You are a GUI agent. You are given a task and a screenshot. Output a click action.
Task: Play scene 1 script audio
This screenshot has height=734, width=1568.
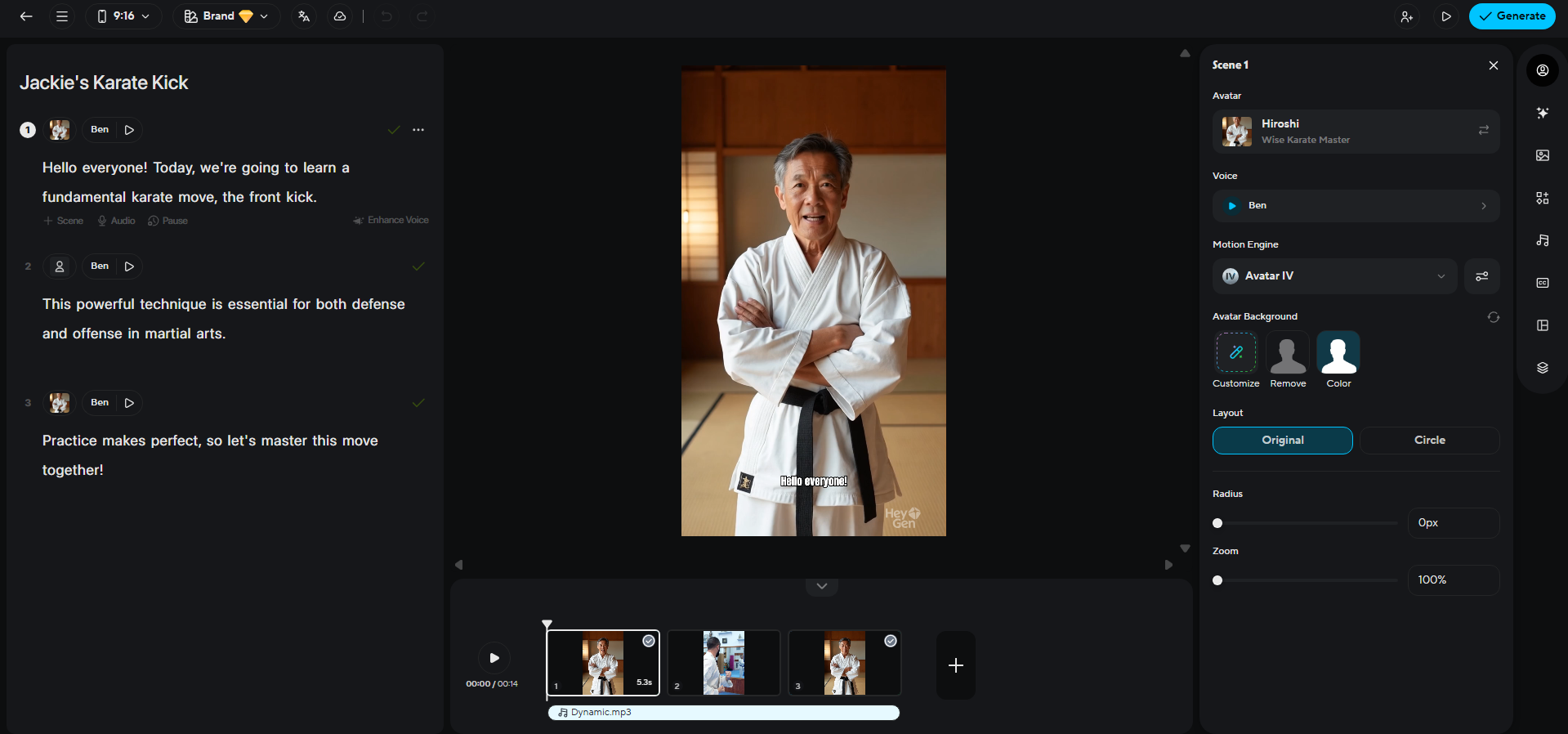point(129,130)
